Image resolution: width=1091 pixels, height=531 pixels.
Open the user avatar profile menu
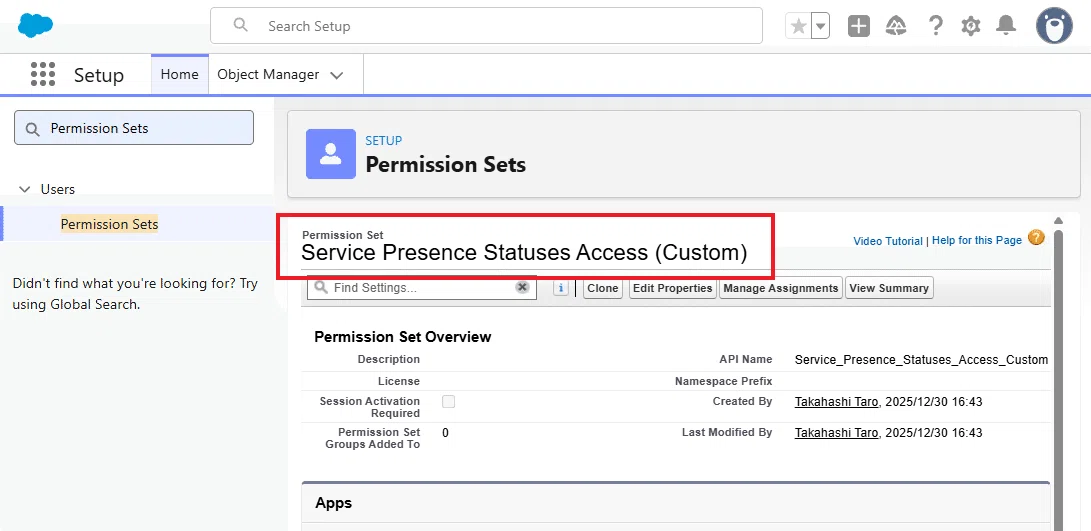pyautogui.click(x=1054, y=26)
